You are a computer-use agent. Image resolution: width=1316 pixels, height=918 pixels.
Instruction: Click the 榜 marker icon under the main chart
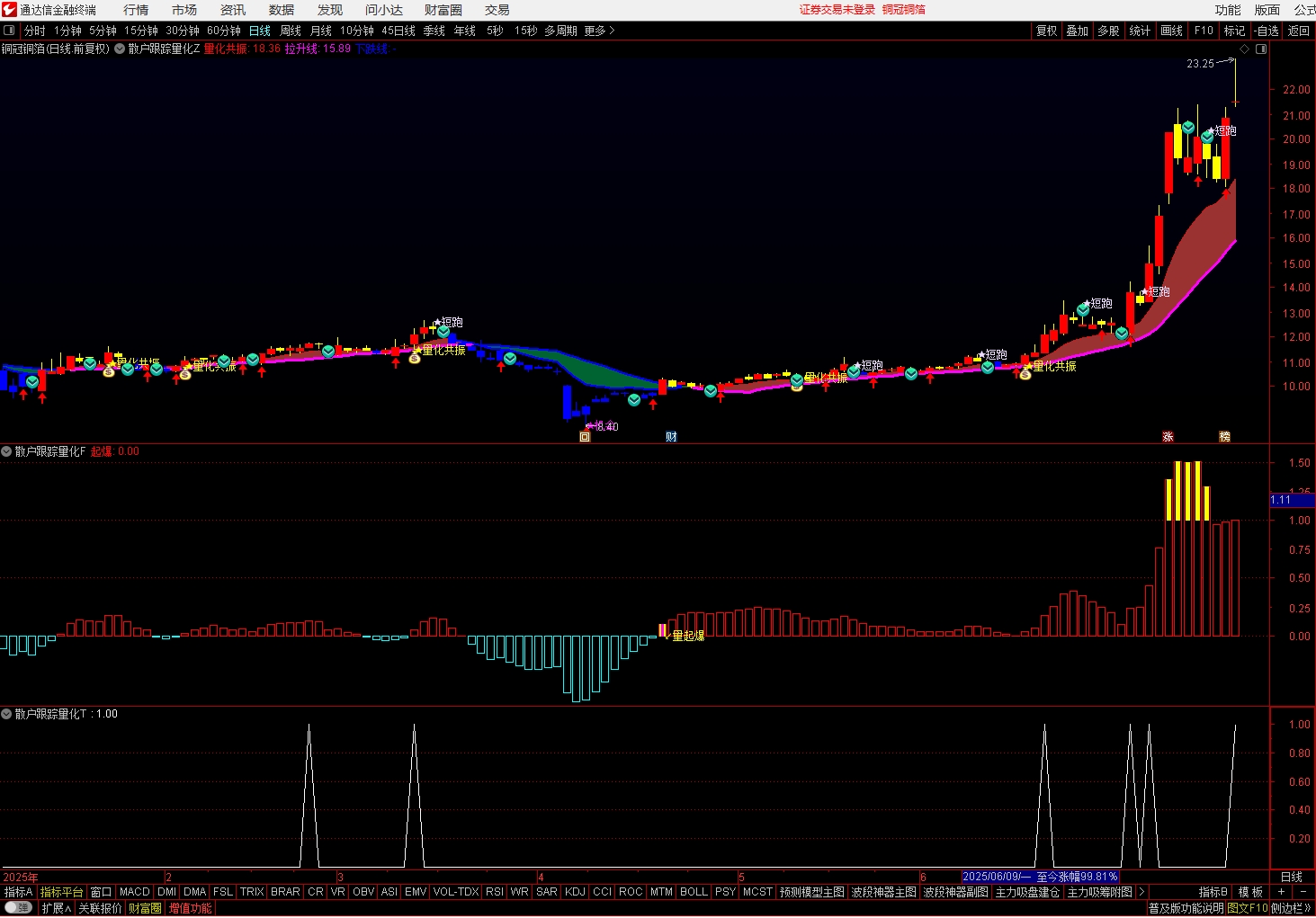click(x=1224, y=437)
